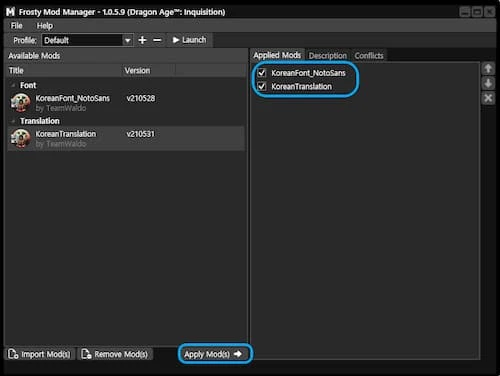Click the KoreanFont_NotoSans mod thumbnail
The width and height of the screenshot is (500, 376).
point(21,103)
